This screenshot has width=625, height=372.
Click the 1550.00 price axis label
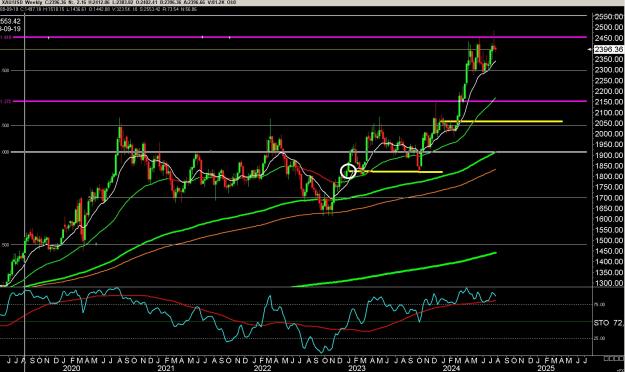coord(608,230)
